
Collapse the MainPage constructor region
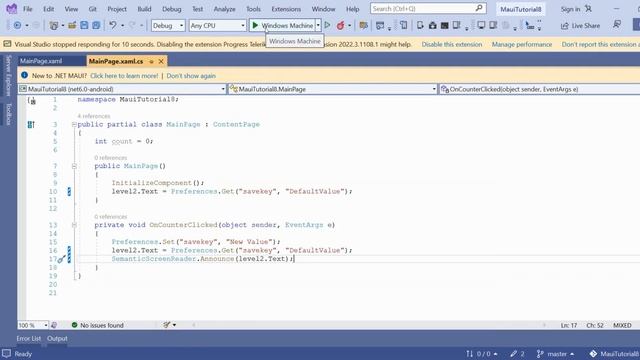point(74,166)
